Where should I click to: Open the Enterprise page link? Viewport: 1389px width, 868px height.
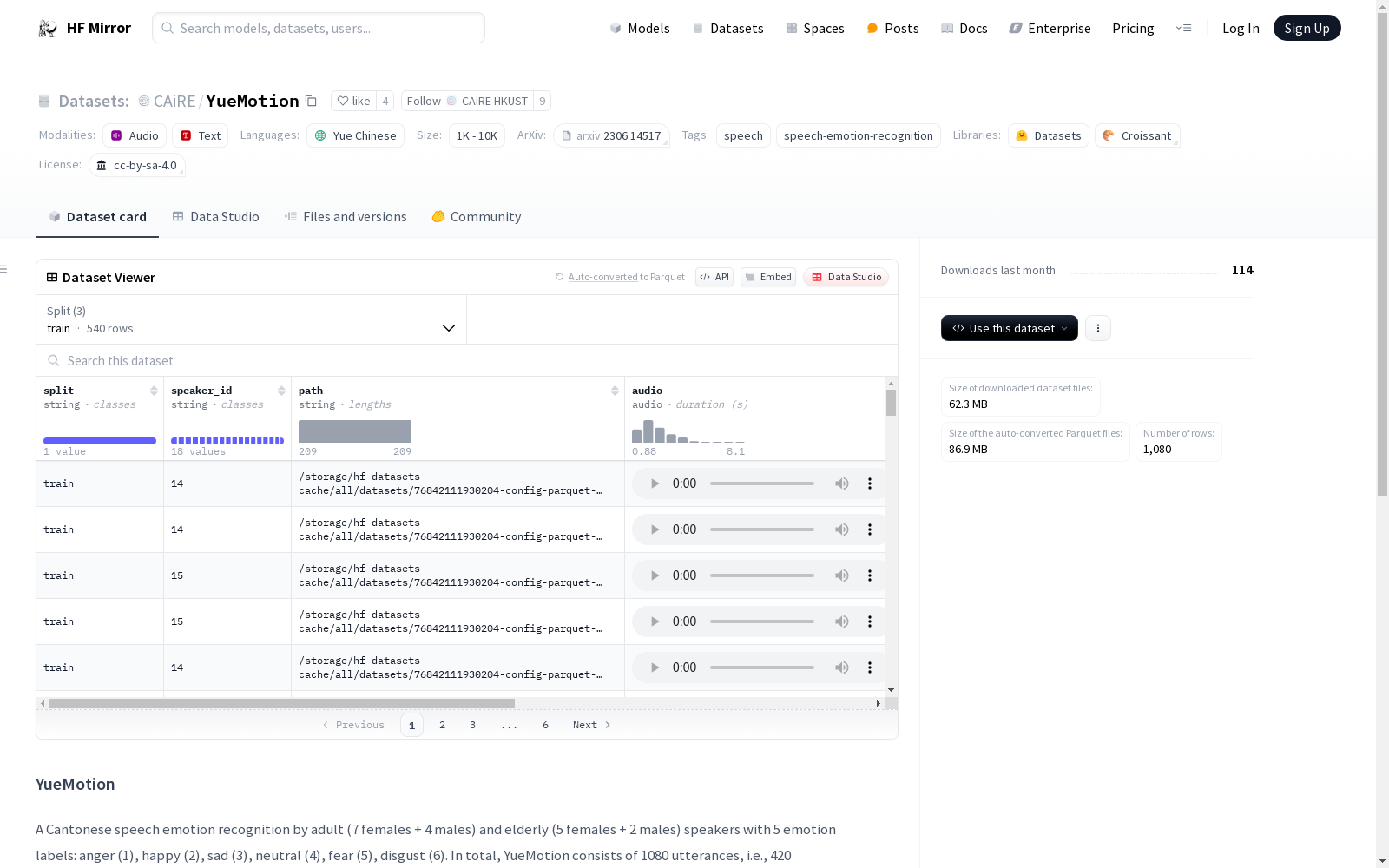(x=1050, y=28)
